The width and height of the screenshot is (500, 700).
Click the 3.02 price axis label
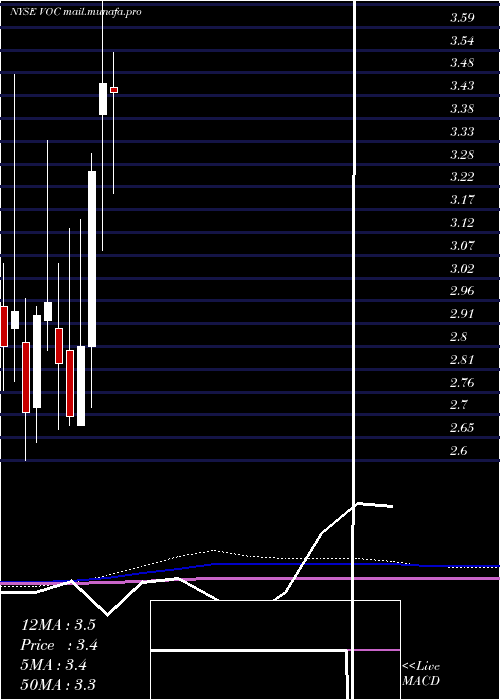(x=462, y=269)
